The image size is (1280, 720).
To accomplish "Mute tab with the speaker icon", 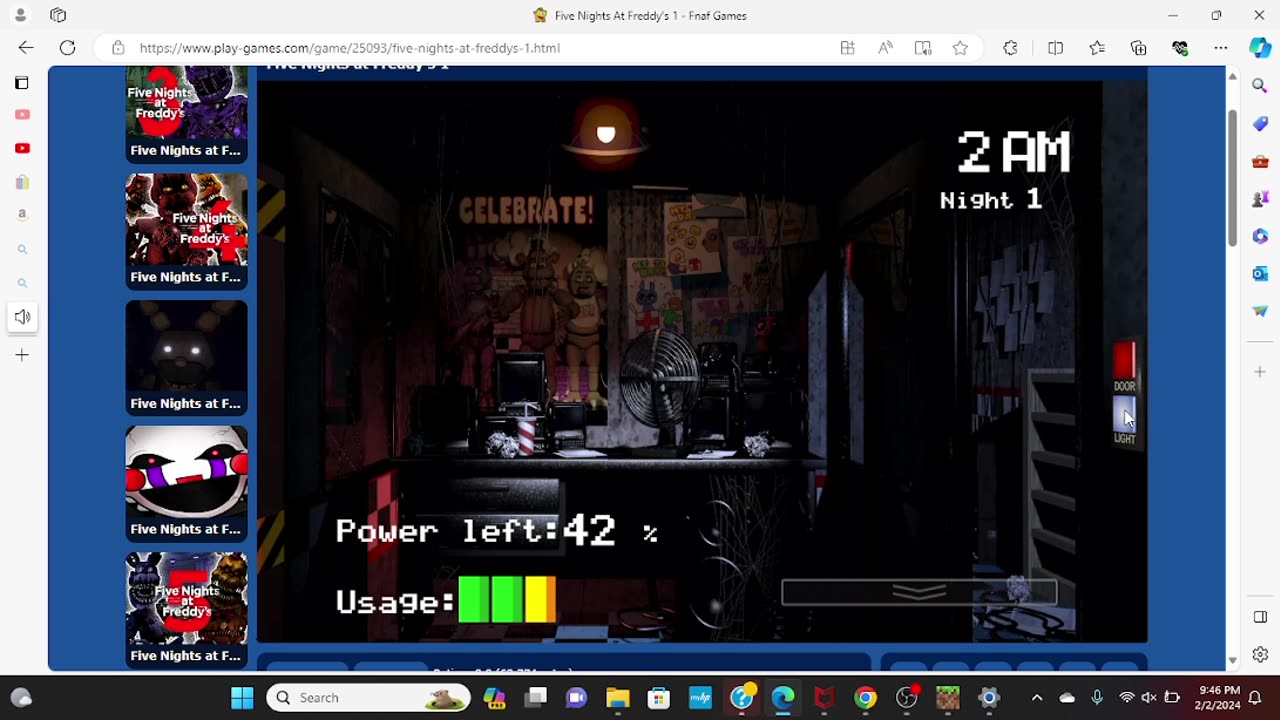I will click(x=22, y=317).
